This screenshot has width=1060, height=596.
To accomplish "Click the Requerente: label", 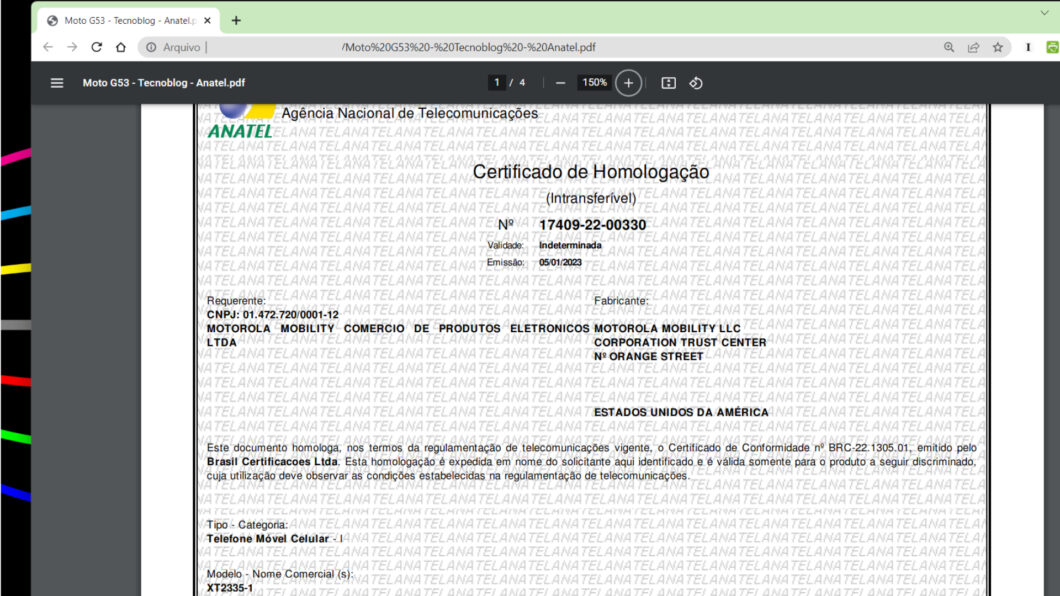I will (x=236, y=301).
